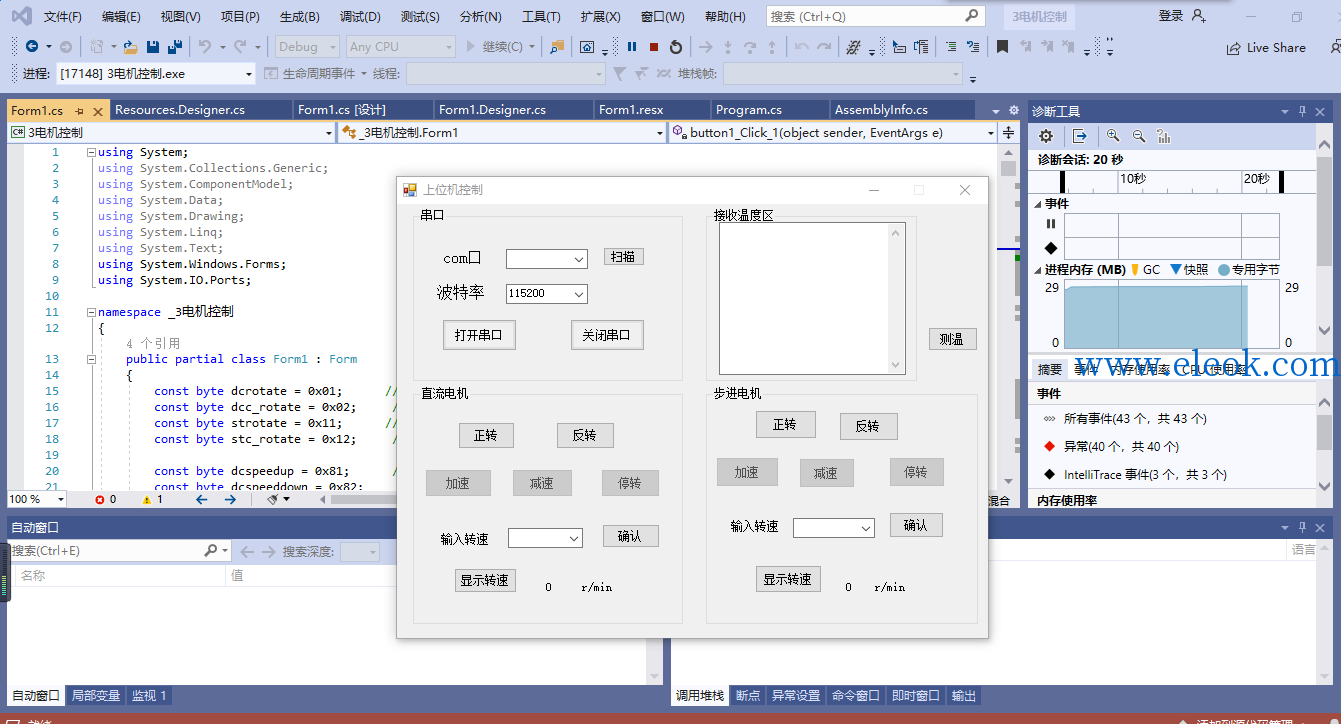Switch to Form1.Designer.cs tab
The width and height of the screenshot is (1341, 724).
[x=492, y=110]
